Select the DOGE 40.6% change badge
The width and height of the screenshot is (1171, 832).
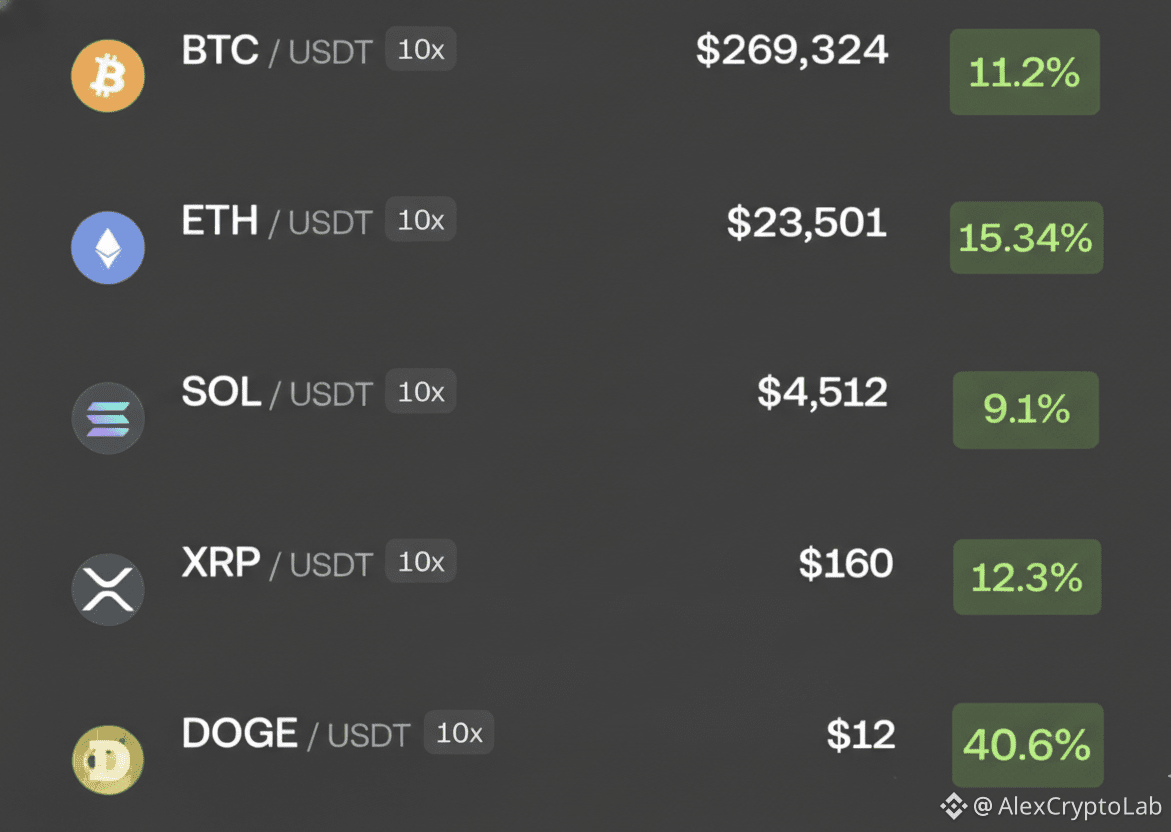pos(1028,745)
